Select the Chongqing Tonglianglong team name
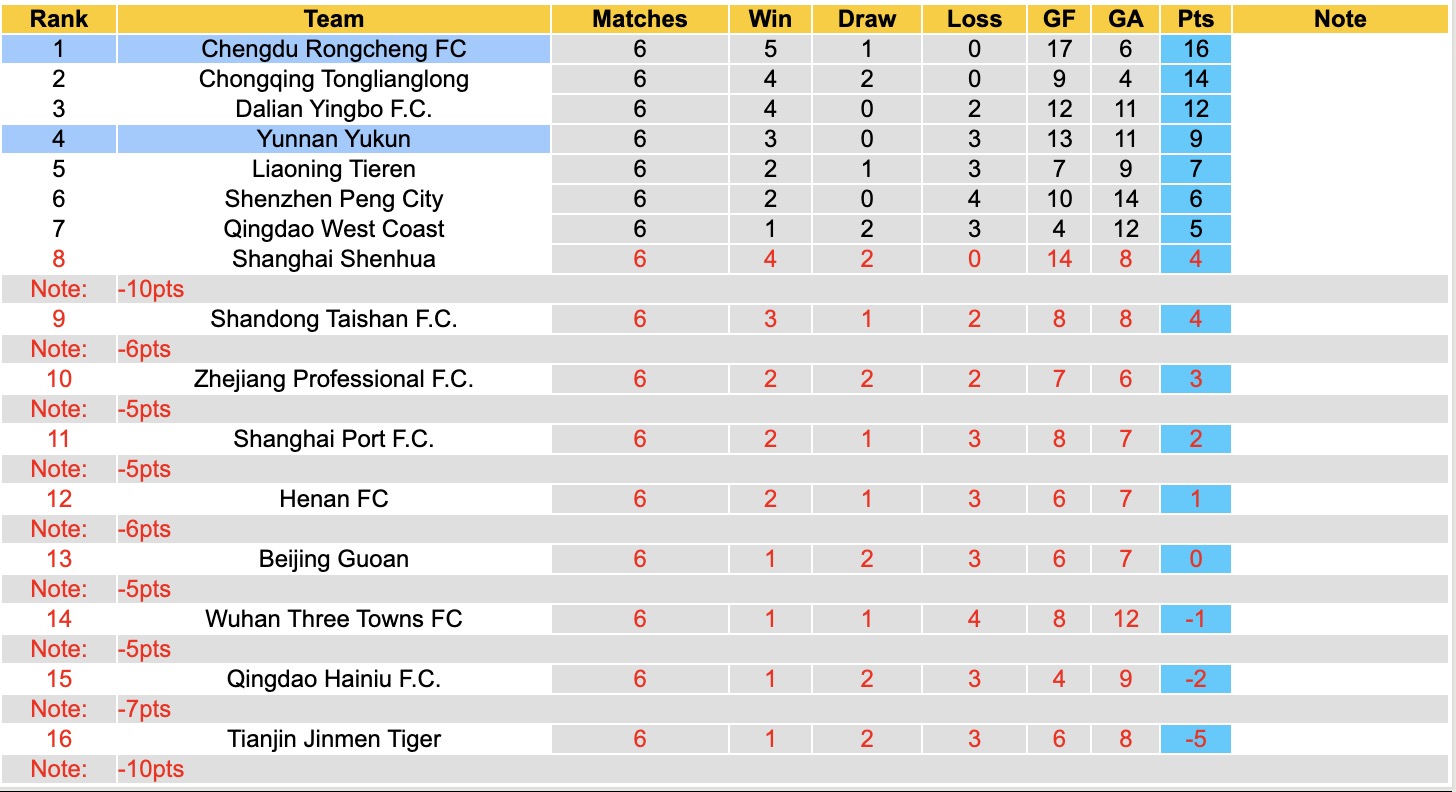The width and height of the screenshot is (1456, 792). [333, 79]
